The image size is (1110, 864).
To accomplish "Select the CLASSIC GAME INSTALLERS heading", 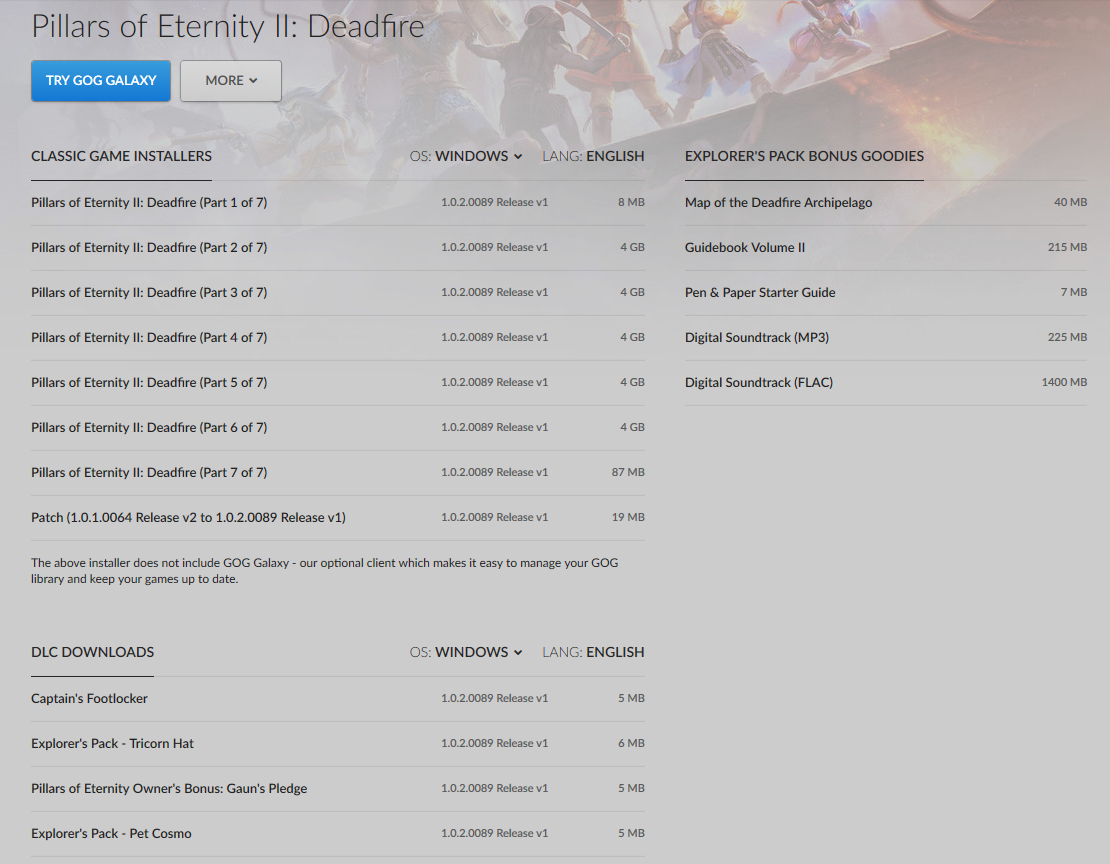I will coord(121,156).
